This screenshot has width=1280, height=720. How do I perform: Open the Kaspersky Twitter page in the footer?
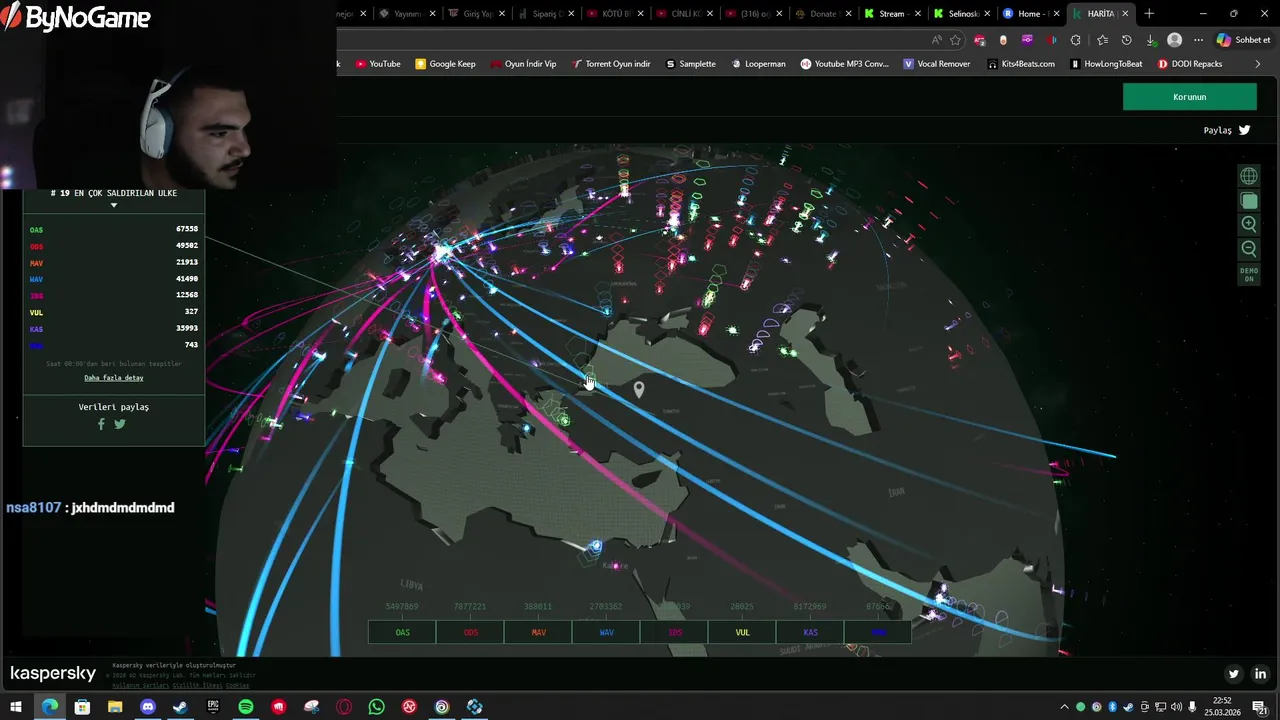pos(1233,674)
